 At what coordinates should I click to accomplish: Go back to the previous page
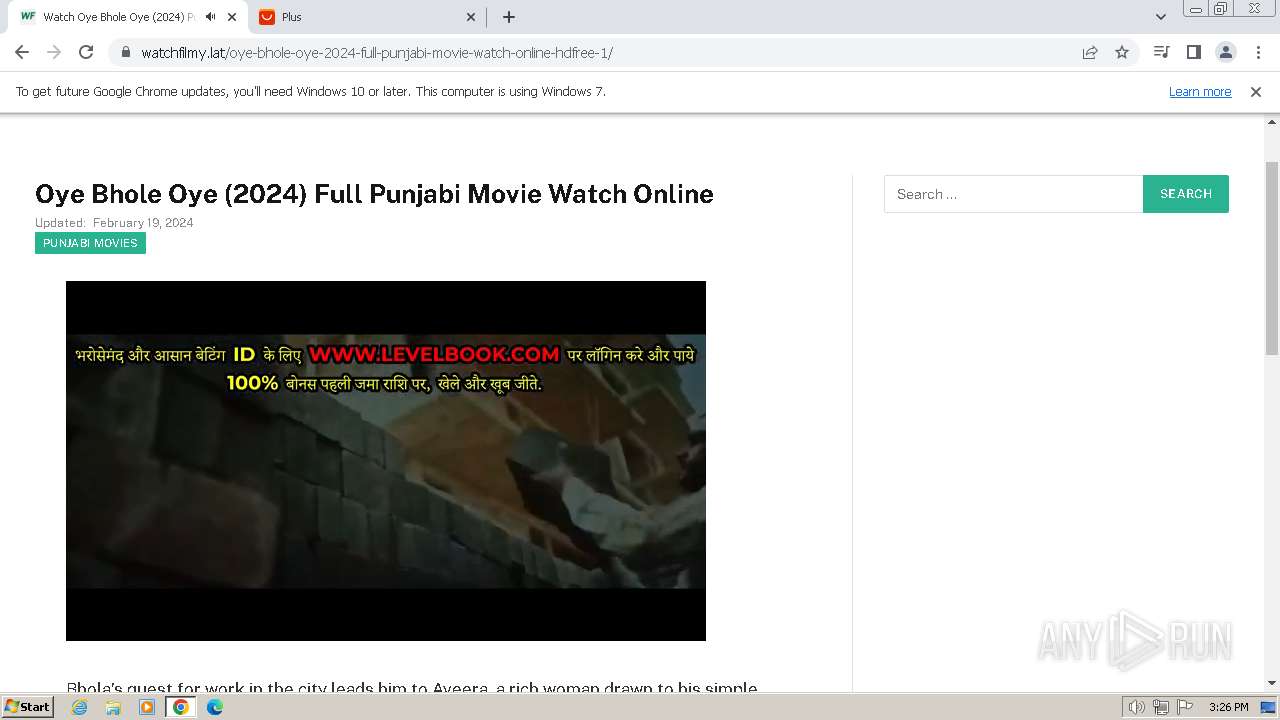tap(22, 52)
